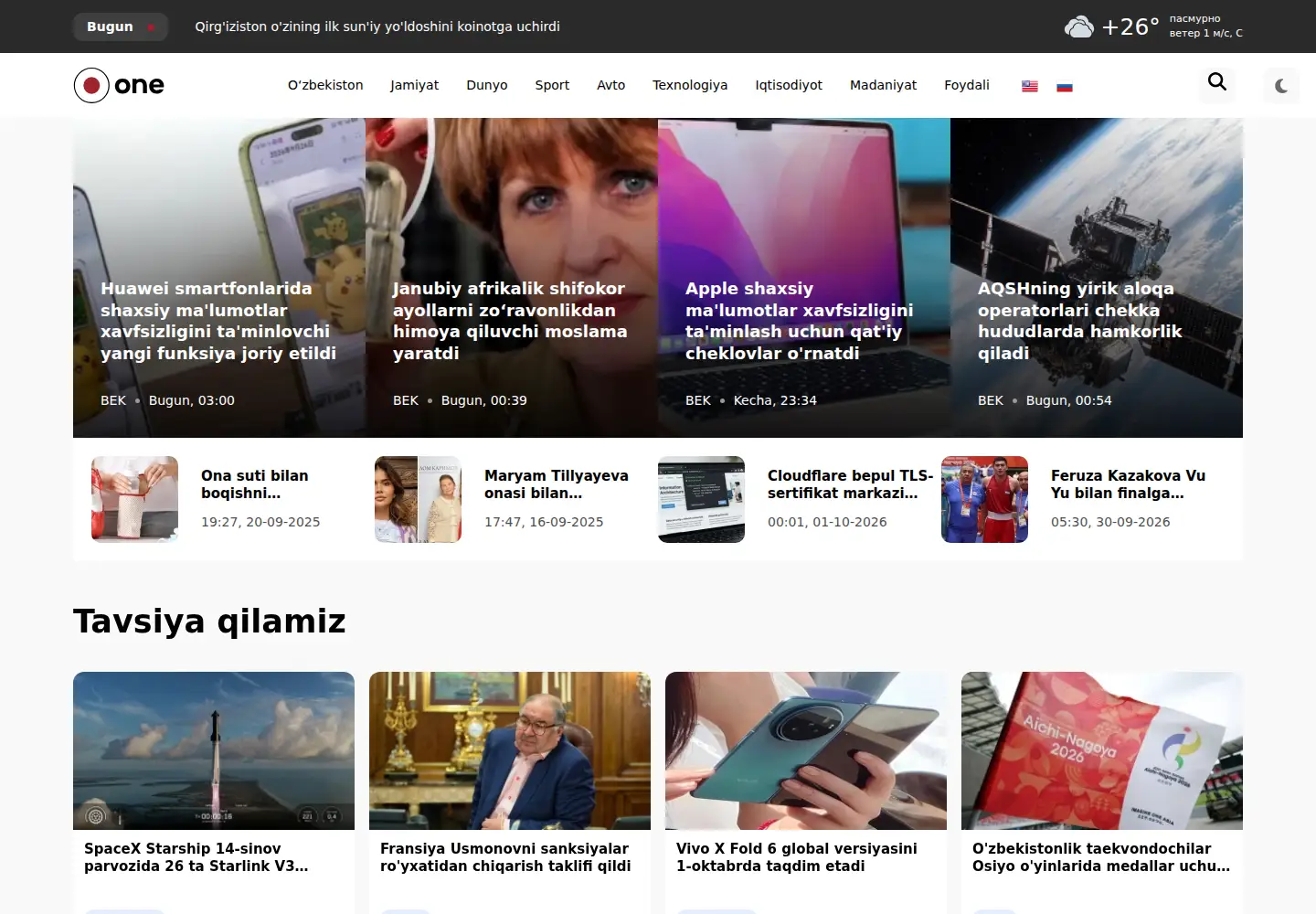Open the Ona suti bilan boqishni headline
1316x914 pixels.
255,484
